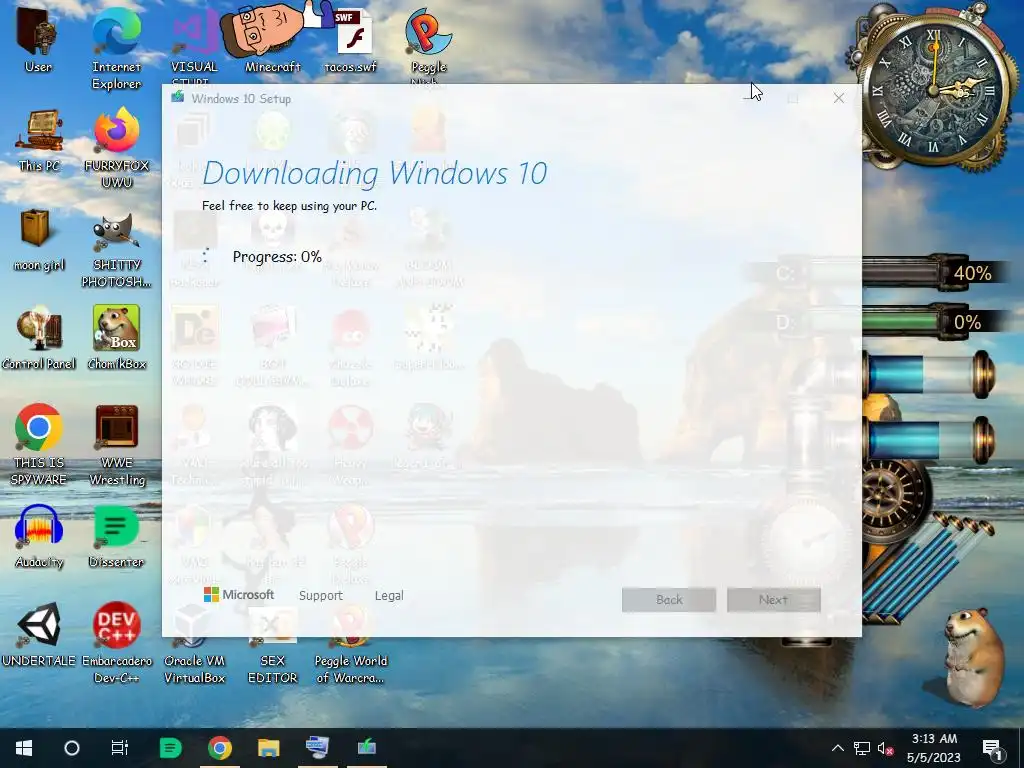Screen dimensions: 1024x768
Task: Open the VISUAL STUDIO desktop icon
Action: point(194,46)
